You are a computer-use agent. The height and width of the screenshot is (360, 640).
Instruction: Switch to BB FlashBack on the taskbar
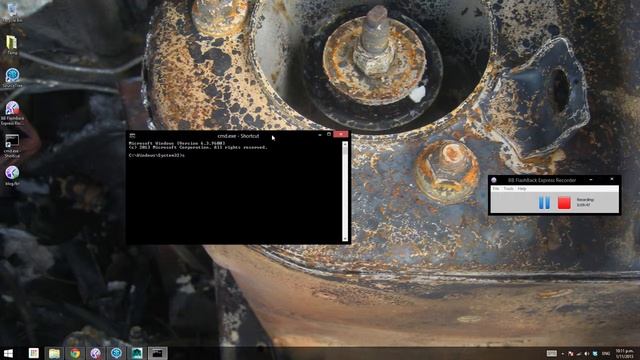pyautogui.click(x=96, y=353)
